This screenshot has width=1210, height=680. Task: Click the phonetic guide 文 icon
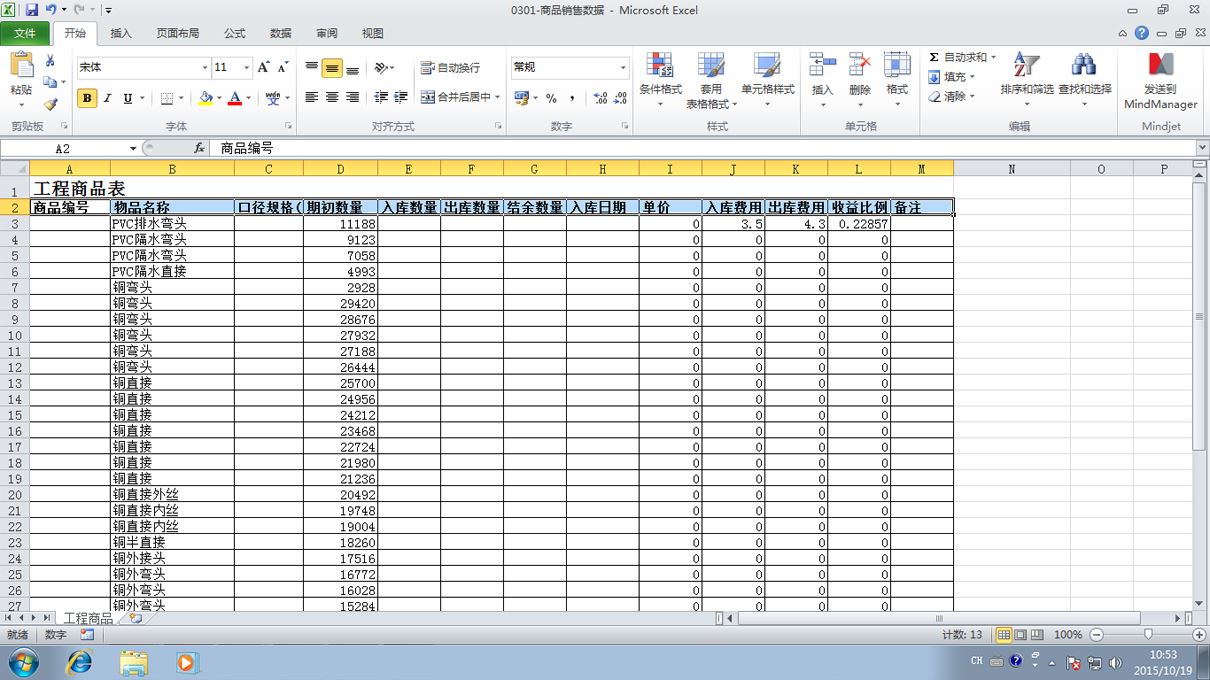pyautogui.click(x=272, y=98)
